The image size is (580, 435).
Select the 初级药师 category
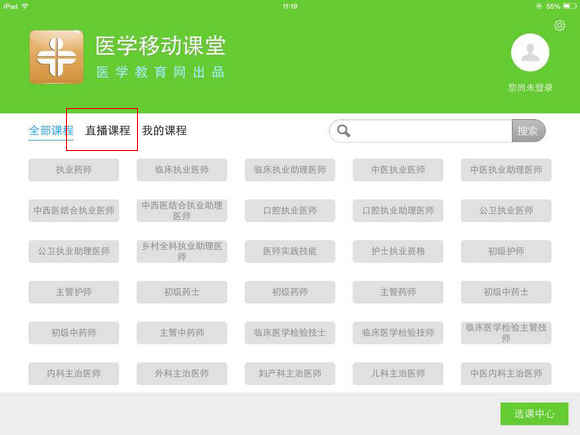pos(290,292)
